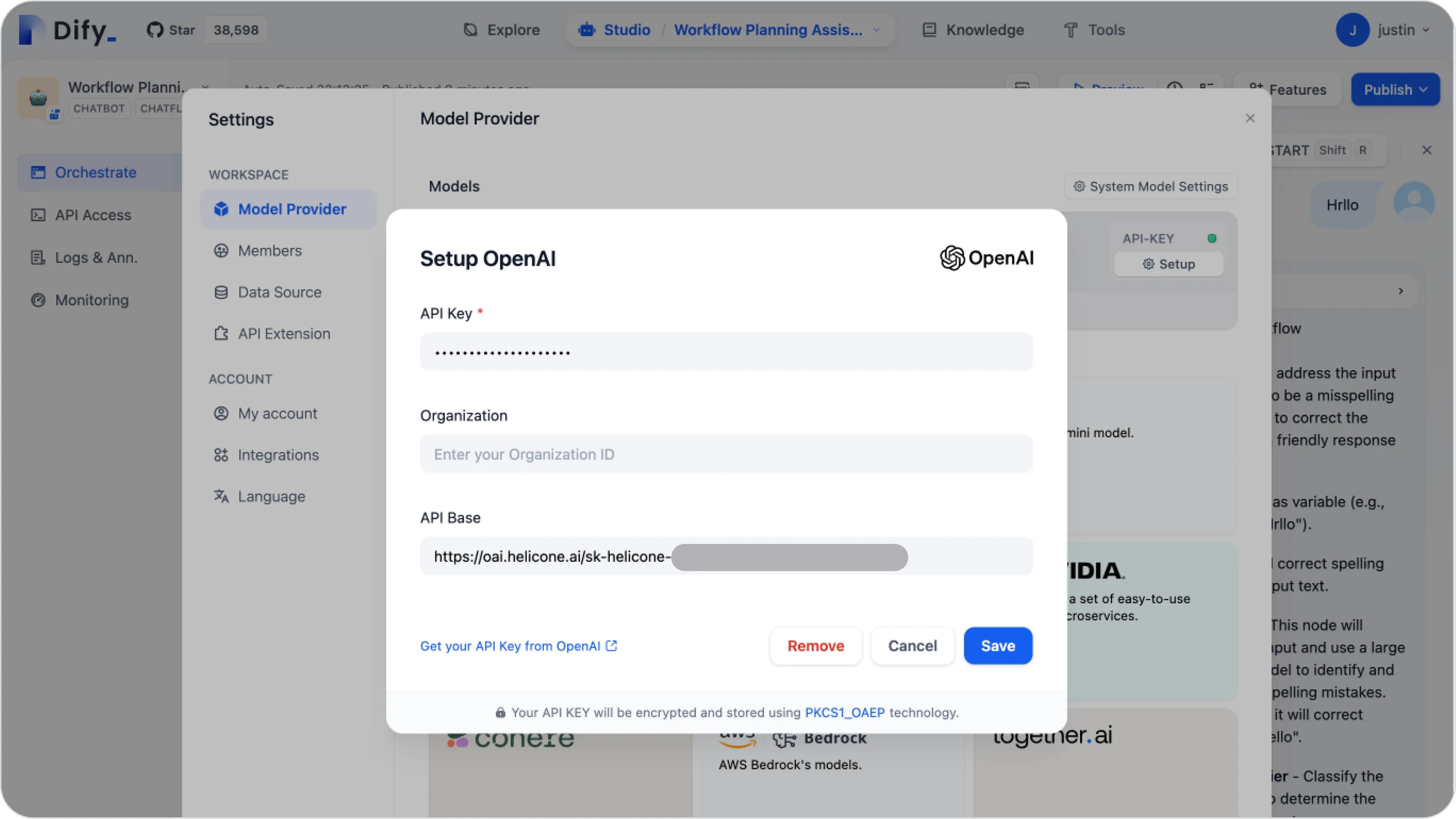Click the OpenAI logo in dialog
Viewport: 1456px width, 819px height.
coord(986,258)
